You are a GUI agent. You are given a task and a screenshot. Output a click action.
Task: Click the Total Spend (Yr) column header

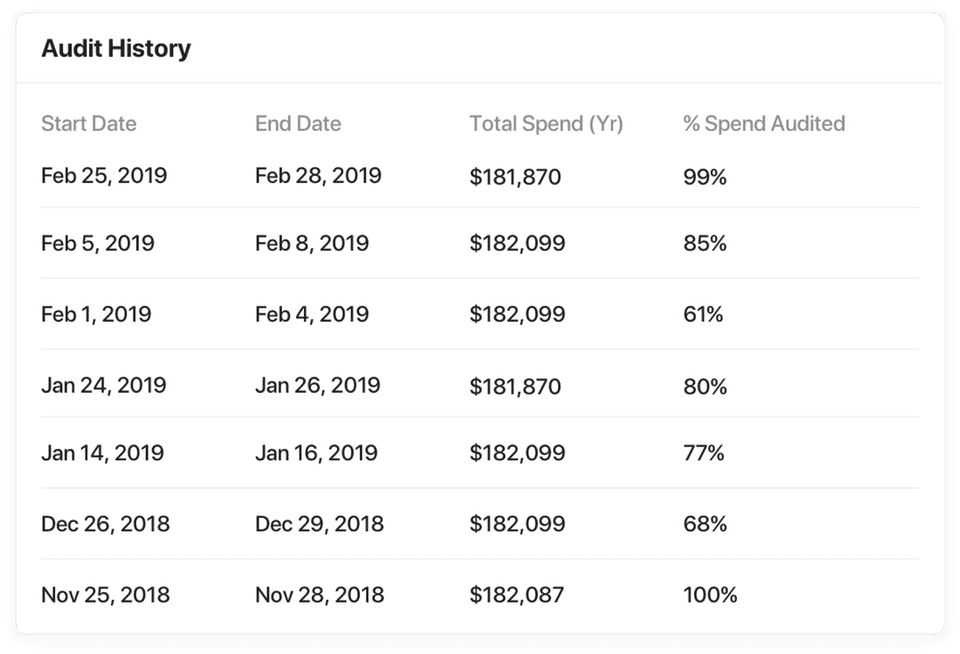point(546,124)
